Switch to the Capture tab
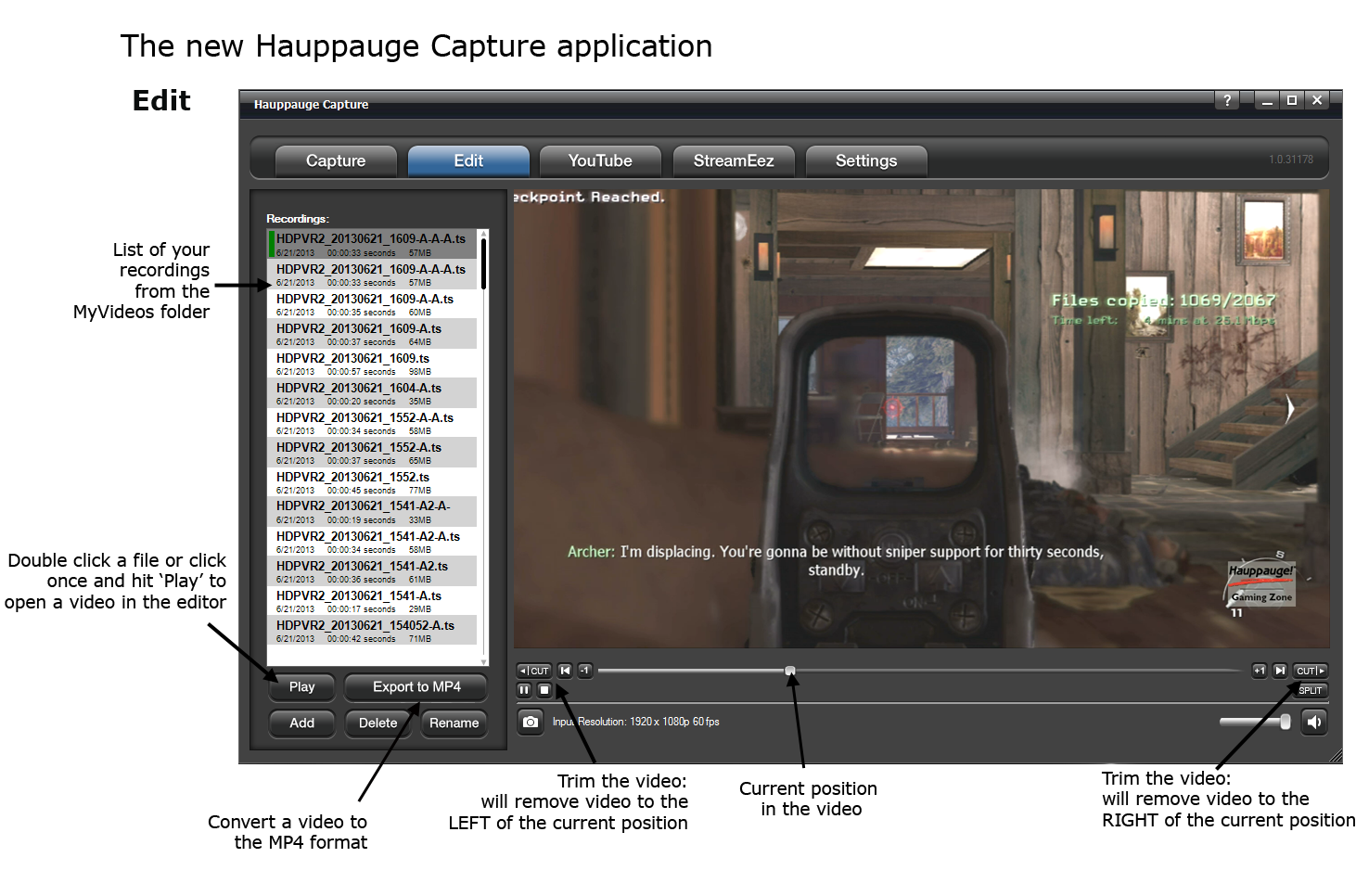The width and height of the screenshot is (1356, 896). [336, 160]
